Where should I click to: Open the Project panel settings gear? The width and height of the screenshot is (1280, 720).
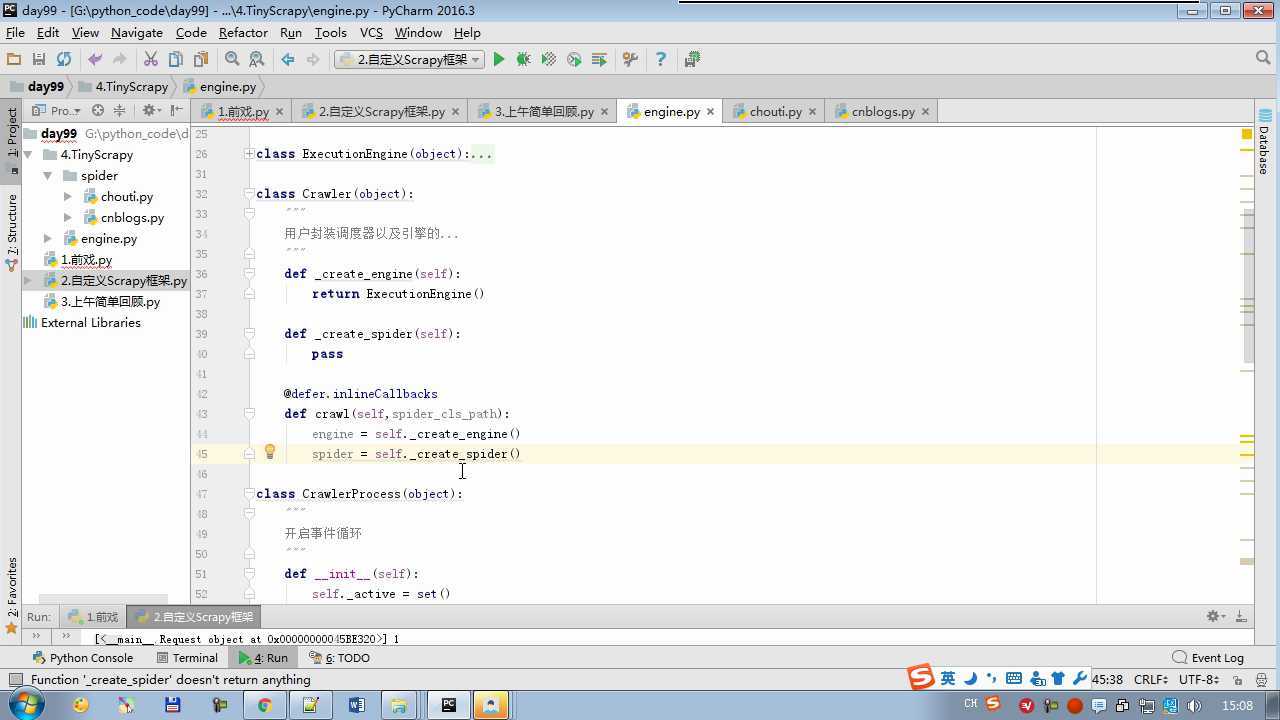(x=150, y=111)
